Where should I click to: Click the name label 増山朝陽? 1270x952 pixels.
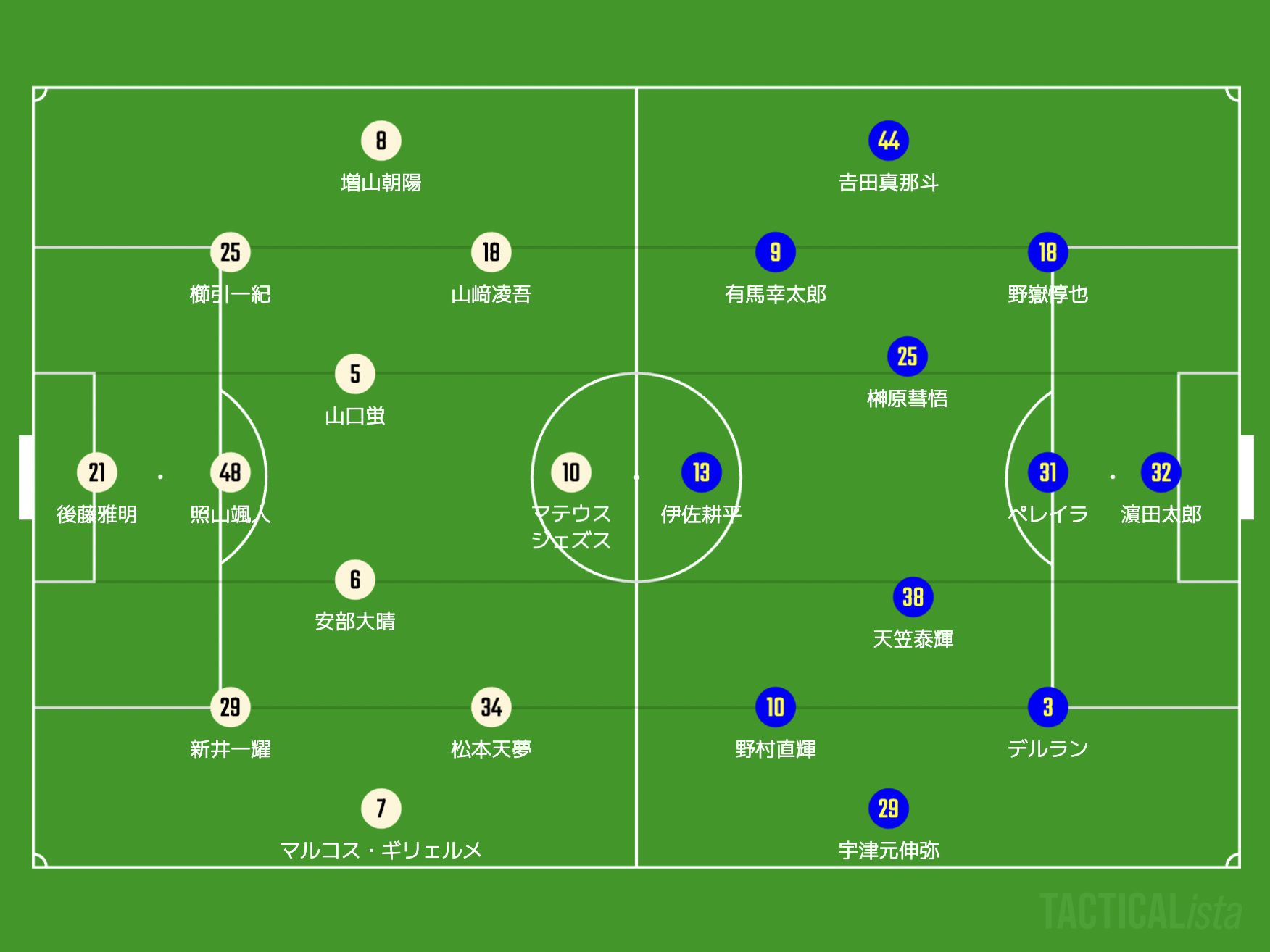tap(381, 183)
